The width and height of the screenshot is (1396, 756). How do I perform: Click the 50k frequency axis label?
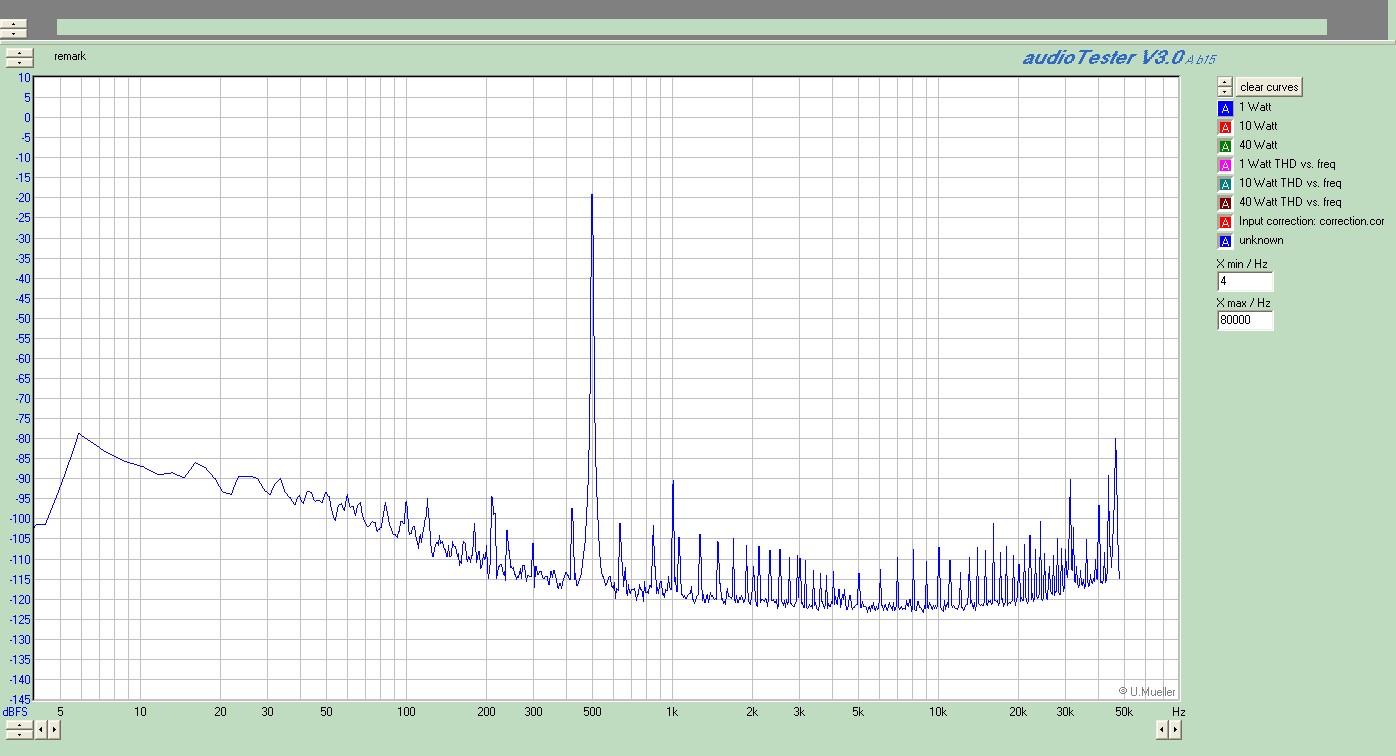pos(1124,712)
